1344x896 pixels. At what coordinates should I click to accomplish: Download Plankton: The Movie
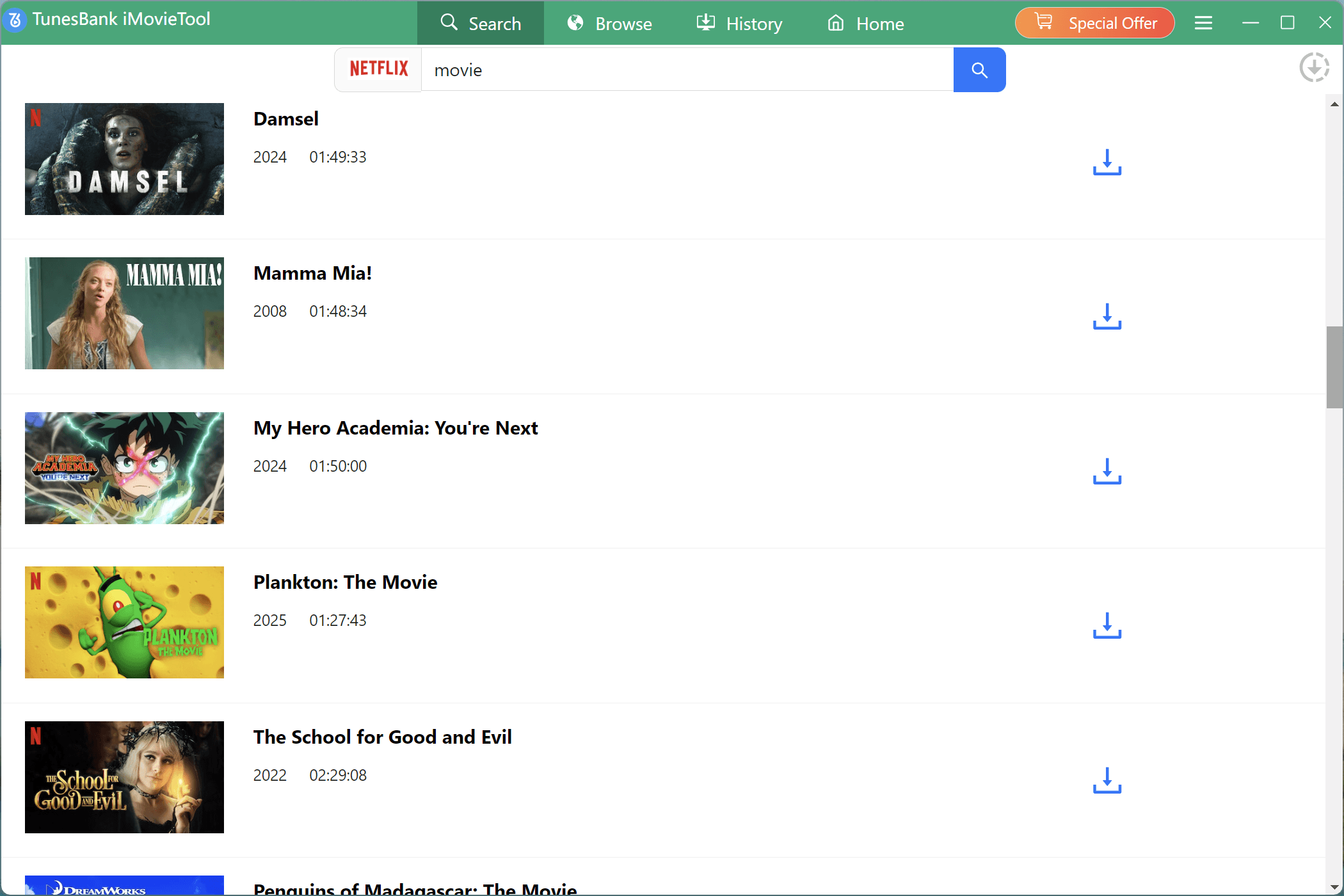[1107, 626]
